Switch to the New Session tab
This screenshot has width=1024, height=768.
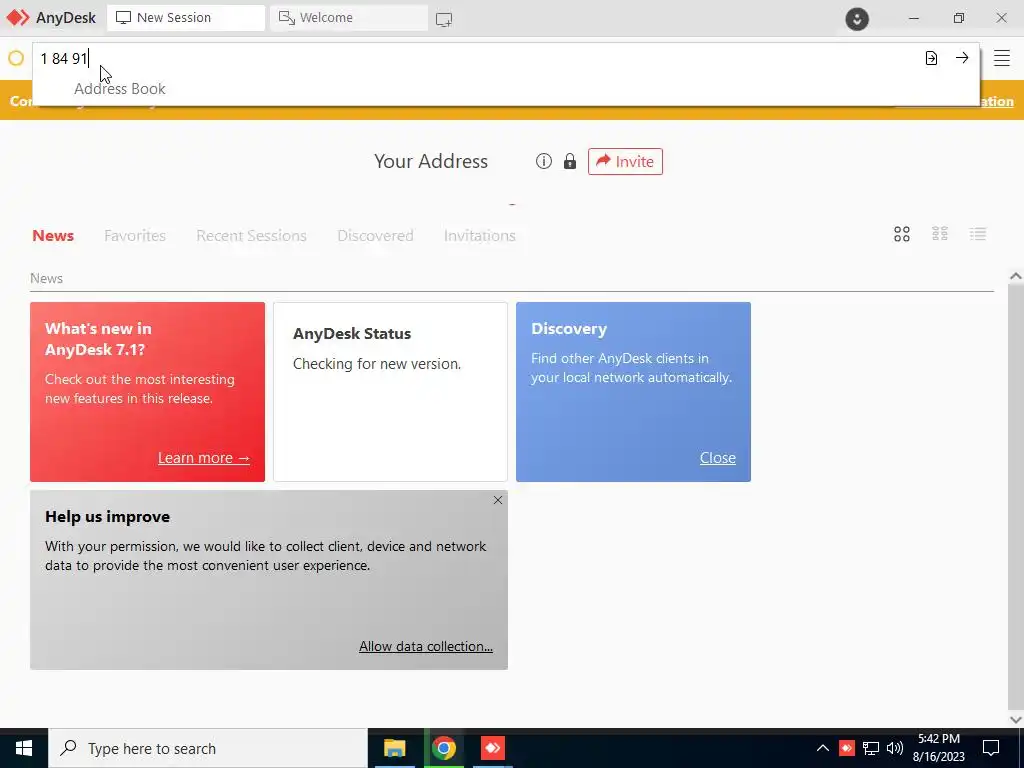point(186,18)
